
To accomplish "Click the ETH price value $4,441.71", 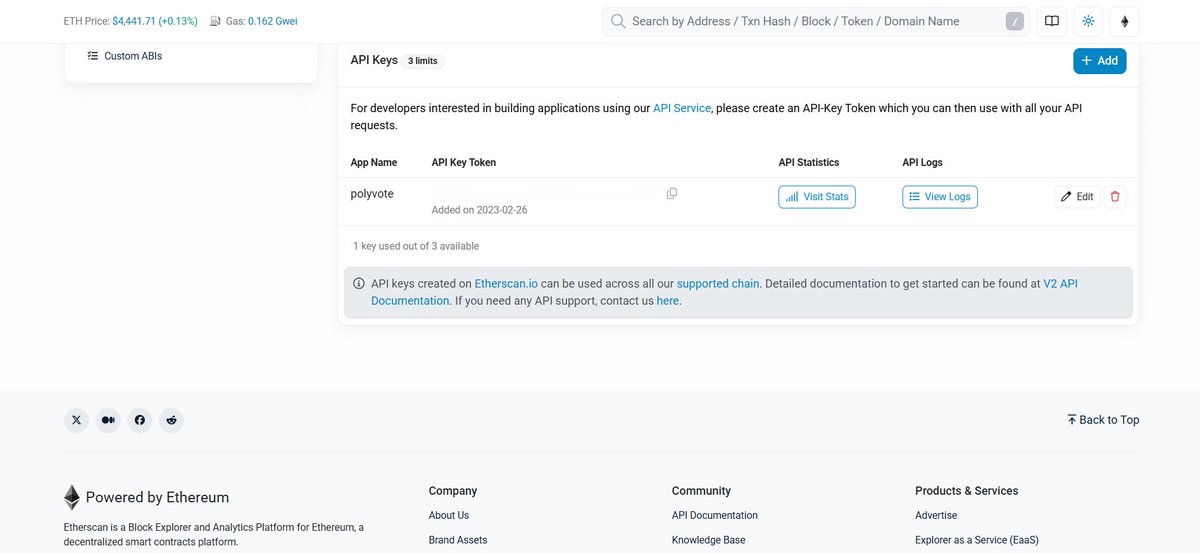I will pyautogui.click(x=133, y=21).
